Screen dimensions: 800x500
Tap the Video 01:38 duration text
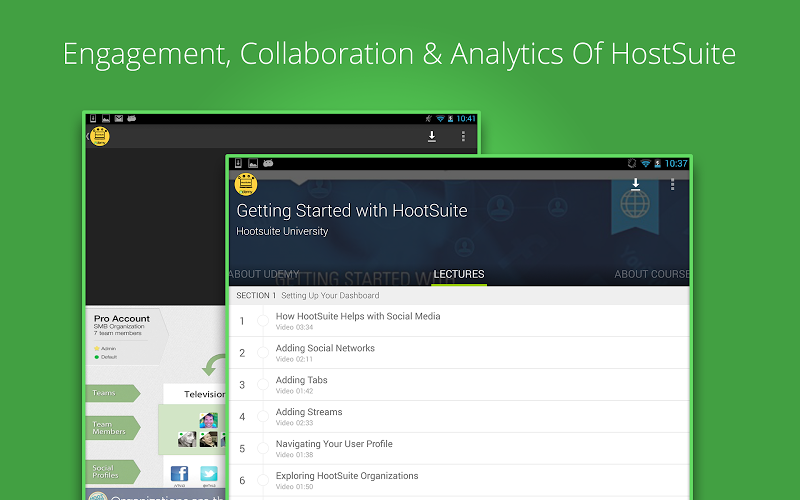[x=294, y=455]
